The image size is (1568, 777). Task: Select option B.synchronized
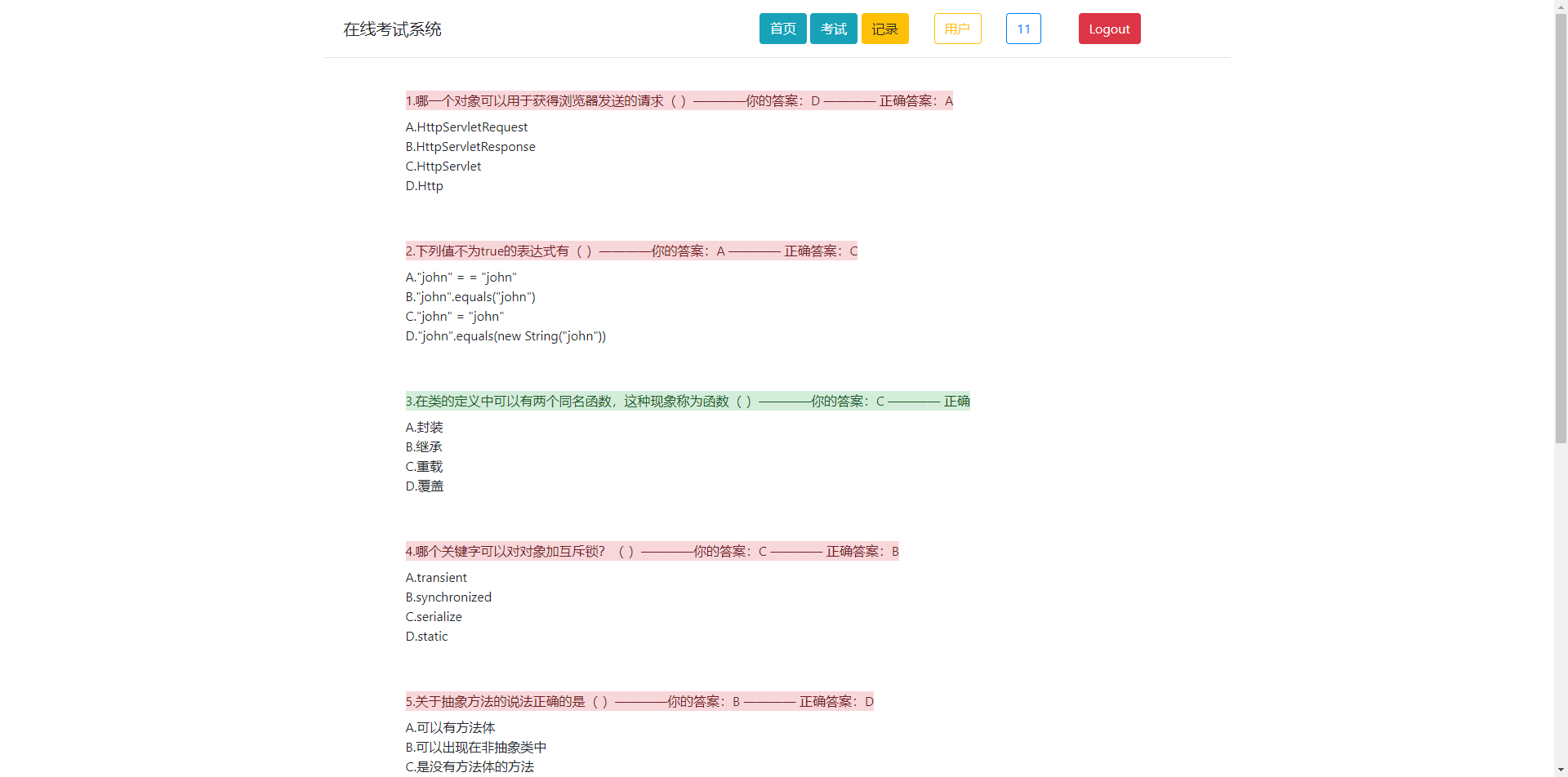448,597
